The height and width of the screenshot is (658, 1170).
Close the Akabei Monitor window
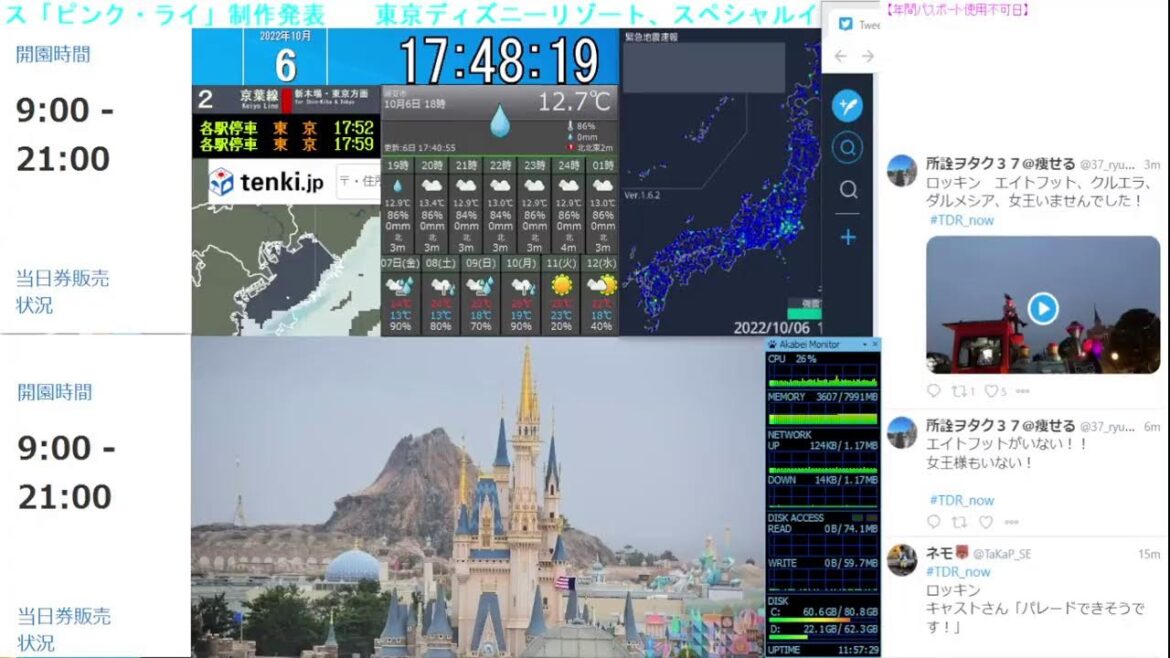tap(875, 345)
